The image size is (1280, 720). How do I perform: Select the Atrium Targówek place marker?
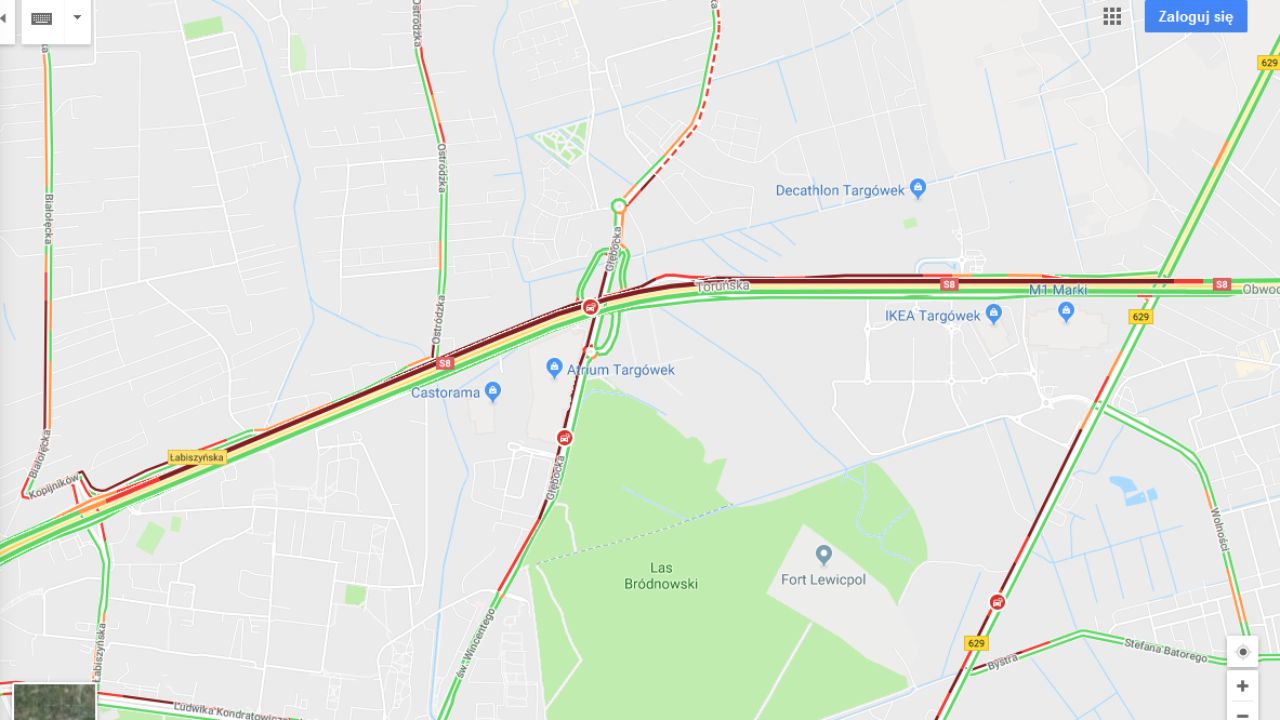pos(555,369)
